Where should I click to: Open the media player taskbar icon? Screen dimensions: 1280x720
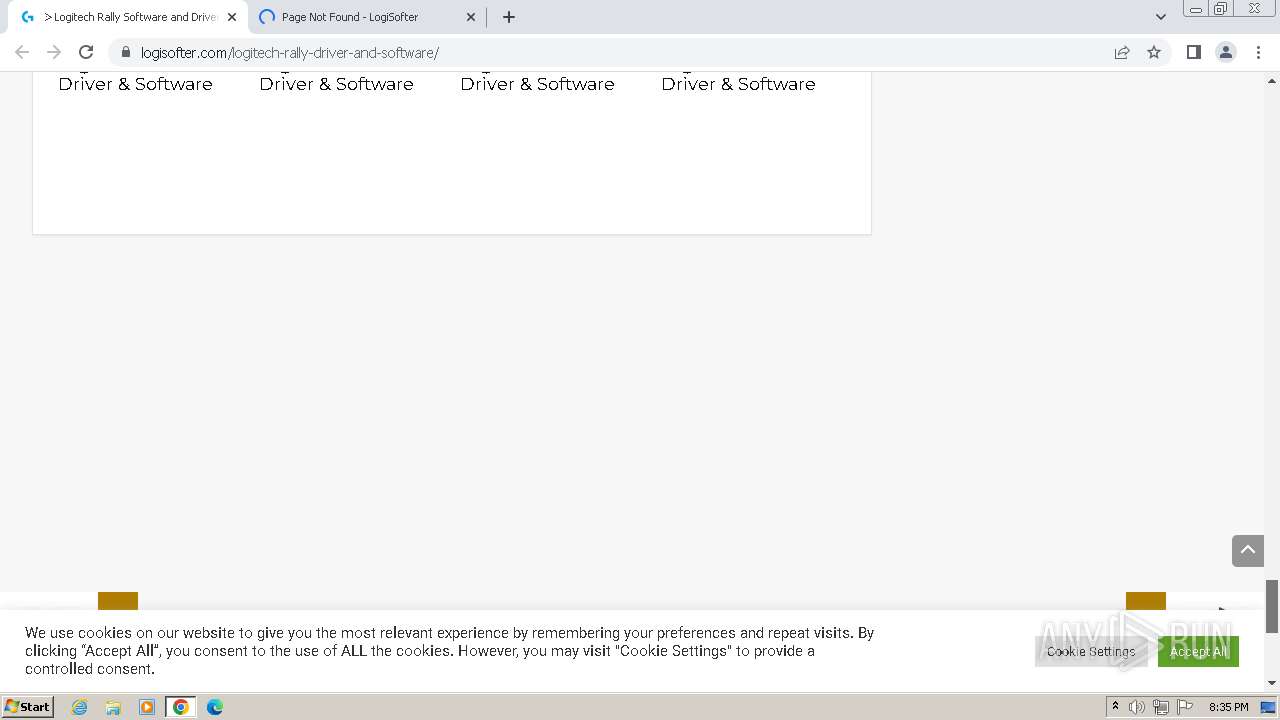[147, 707]
